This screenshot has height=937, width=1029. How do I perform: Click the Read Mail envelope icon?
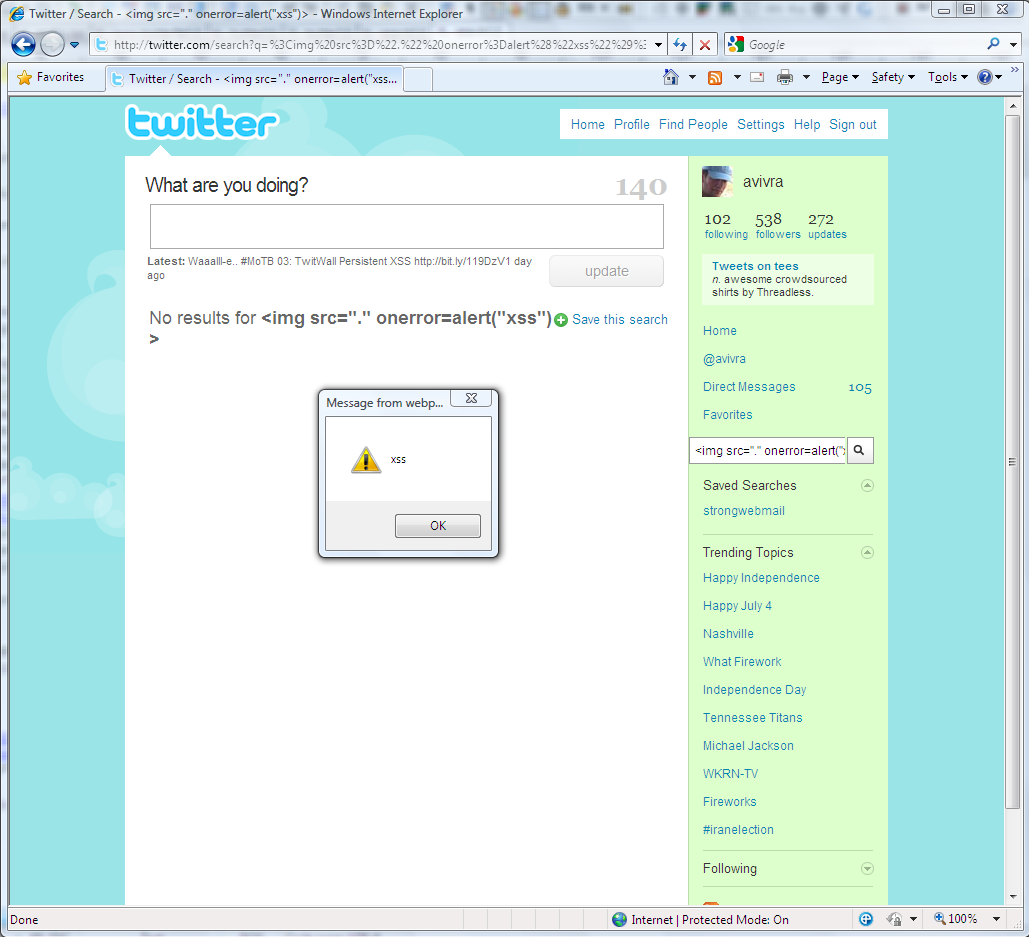(x=757, y=77)
